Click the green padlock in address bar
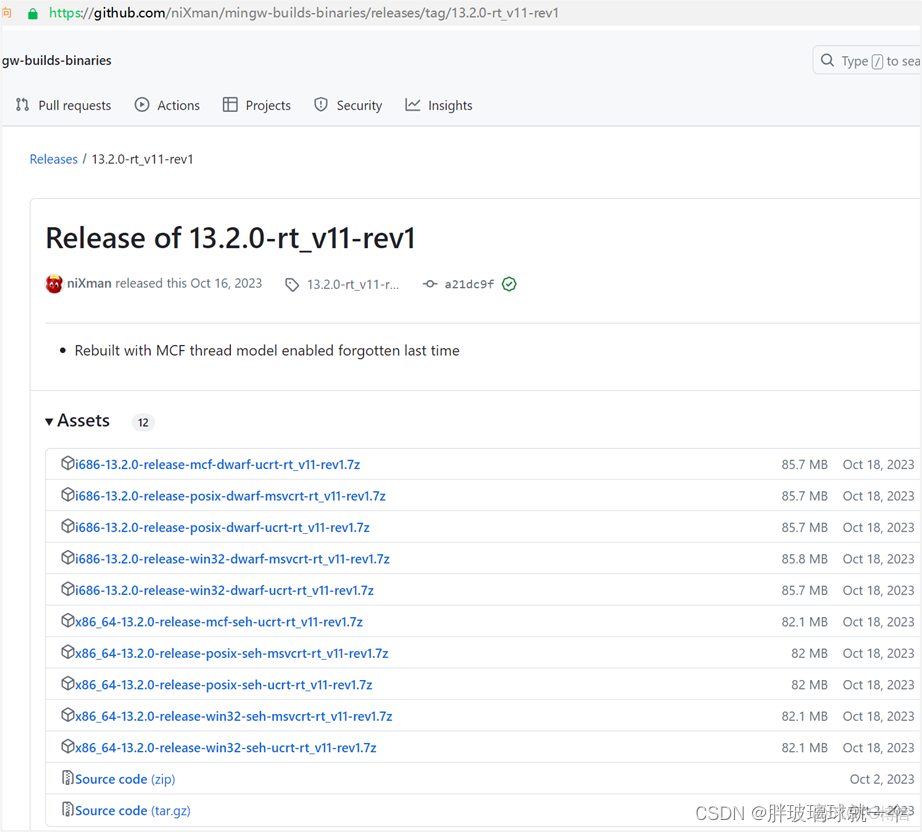 (x=33, y=13)
